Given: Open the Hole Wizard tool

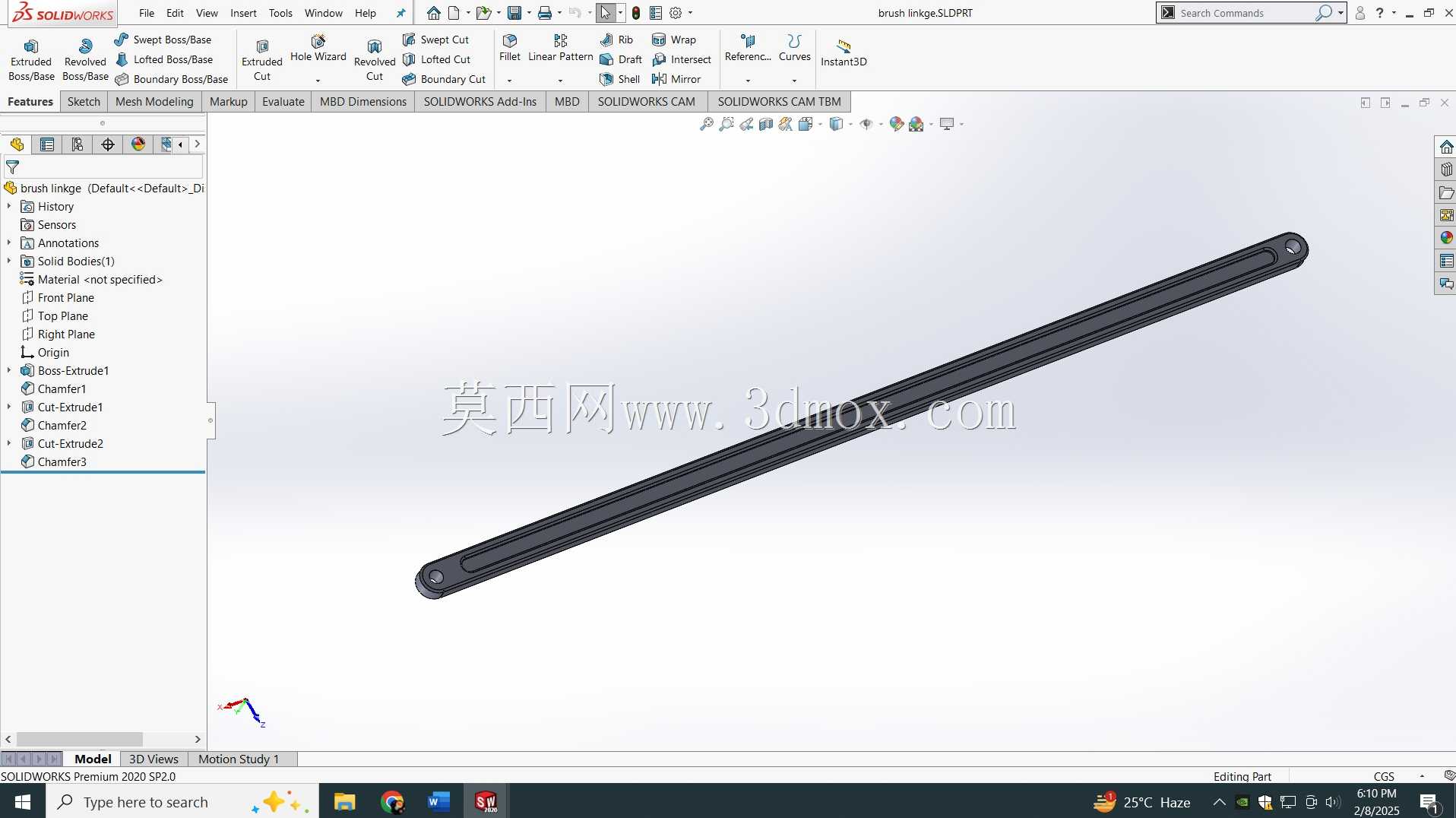Looking at the screenshot, I should coord(318,49).
